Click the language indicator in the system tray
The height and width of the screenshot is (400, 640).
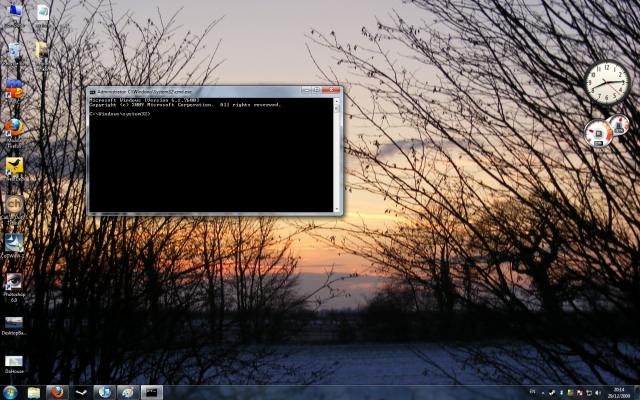[x=532, y=392]
